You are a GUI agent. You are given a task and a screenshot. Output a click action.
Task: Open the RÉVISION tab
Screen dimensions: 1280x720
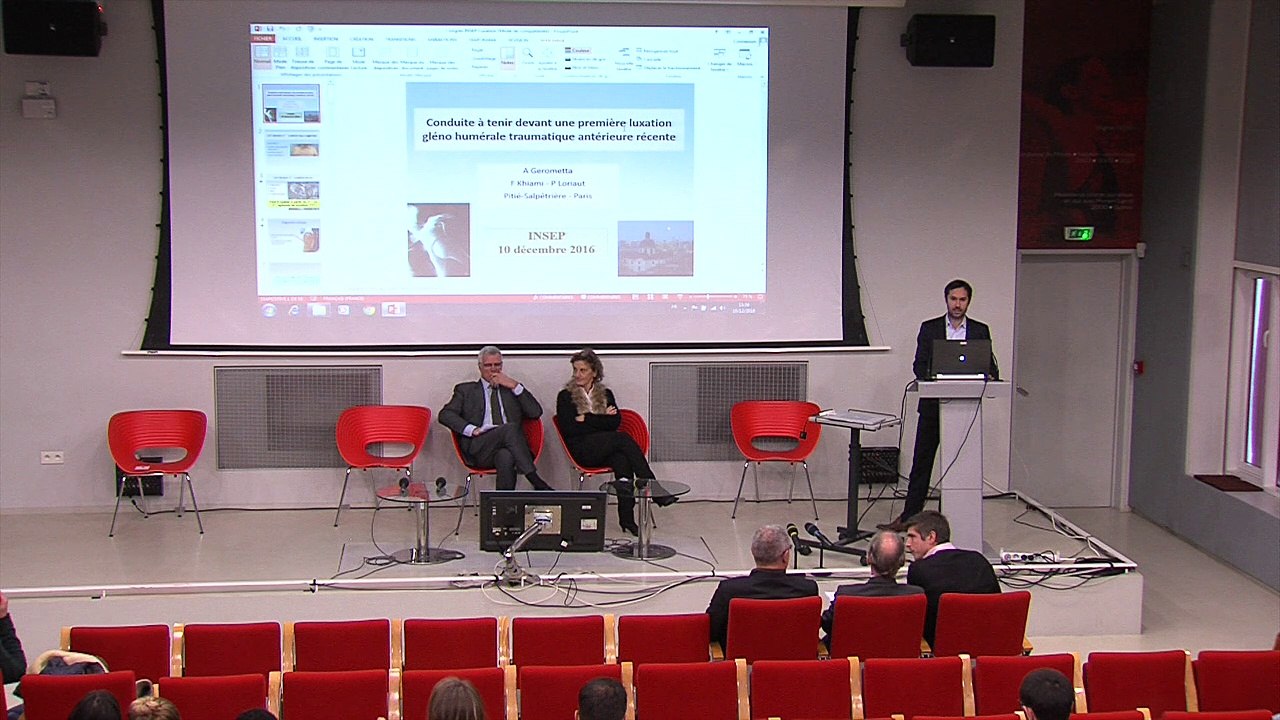click(518, 39)
